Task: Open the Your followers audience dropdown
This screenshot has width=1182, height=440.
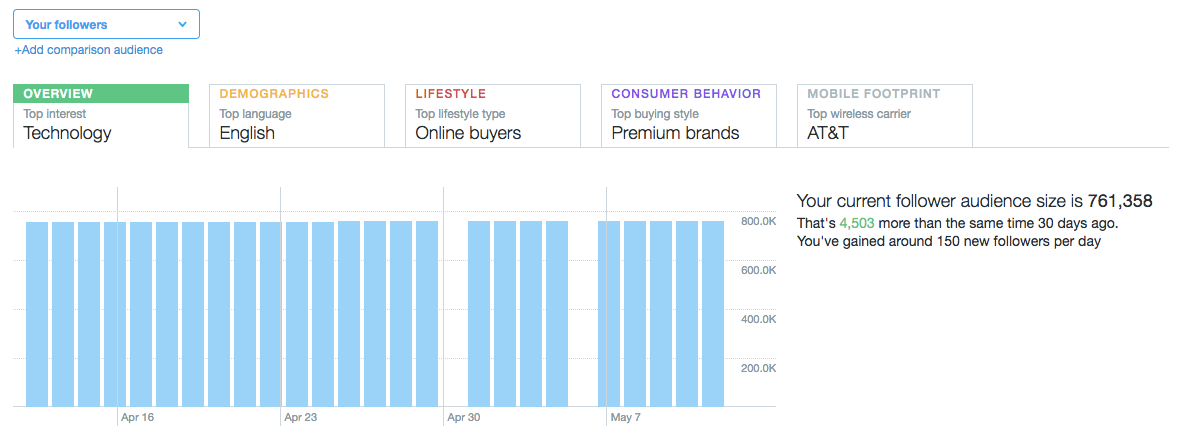Action: (106, 24)
